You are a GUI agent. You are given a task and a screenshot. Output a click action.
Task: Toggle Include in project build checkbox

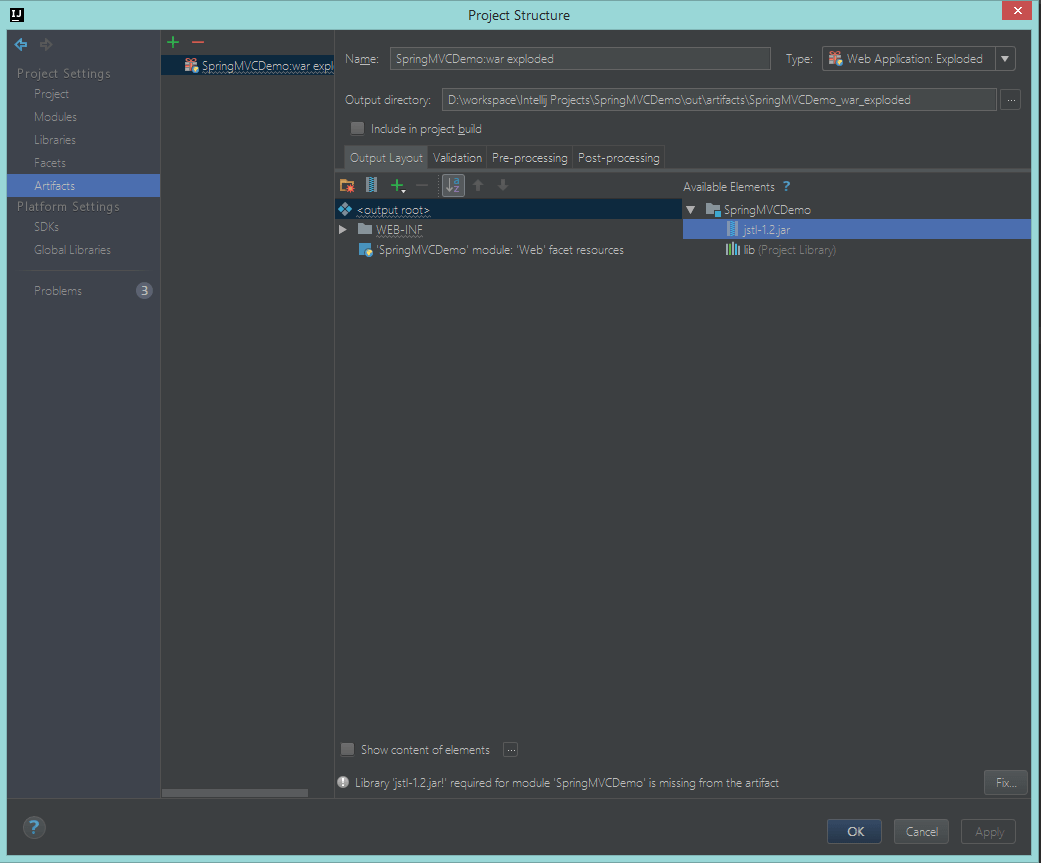357,128
